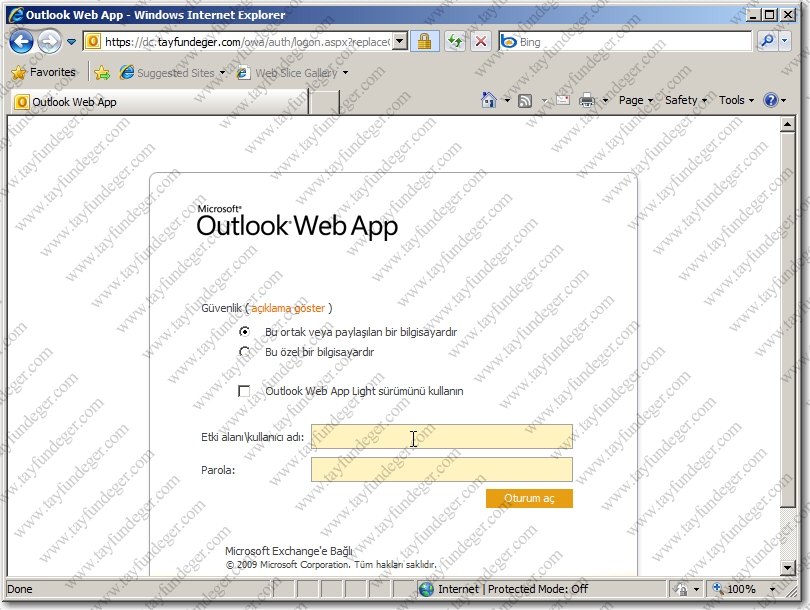The width and height of the screenshot is (810, 610).
Task: Minimize the Internet Explorer window
Action: [x=753, y=15]
